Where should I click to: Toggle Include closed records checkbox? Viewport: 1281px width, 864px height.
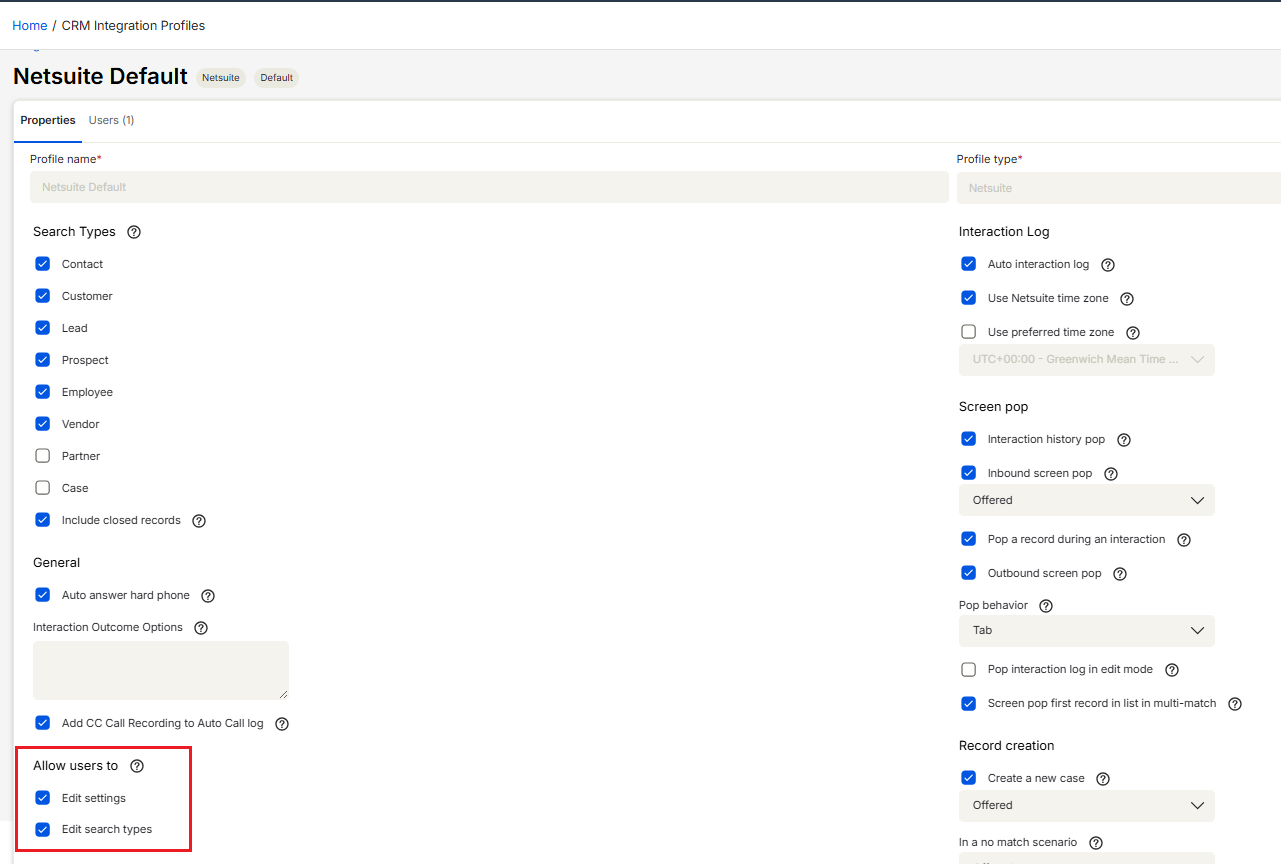43,520
